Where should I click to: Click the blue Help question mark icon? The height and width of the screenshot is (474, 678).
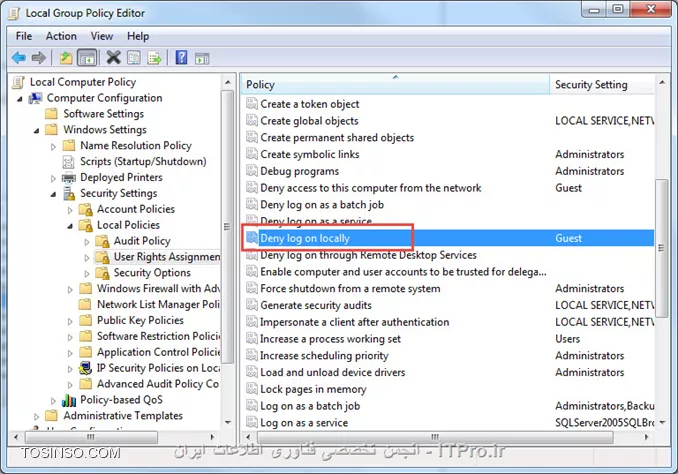181,57
